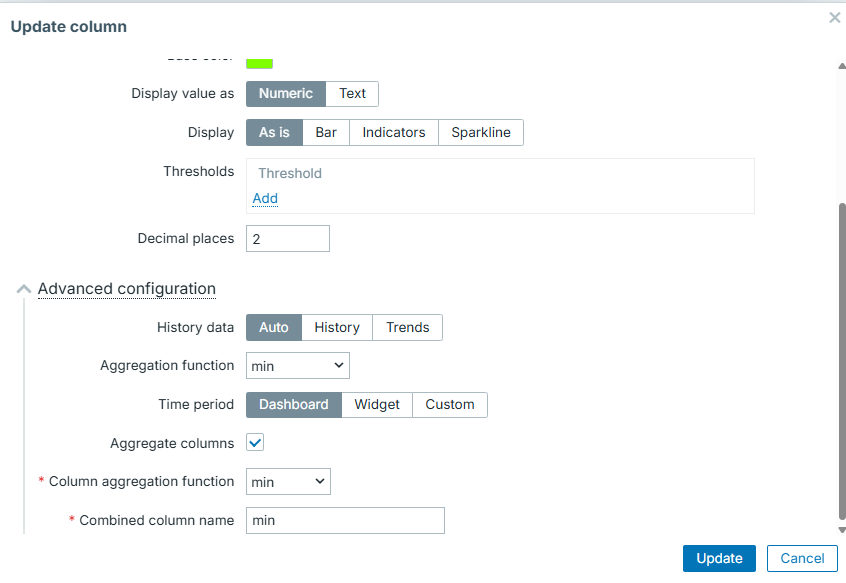Viewport: 846px width, 583px height.
Task: Set Display value as Text
Action: tap(352, 94)
